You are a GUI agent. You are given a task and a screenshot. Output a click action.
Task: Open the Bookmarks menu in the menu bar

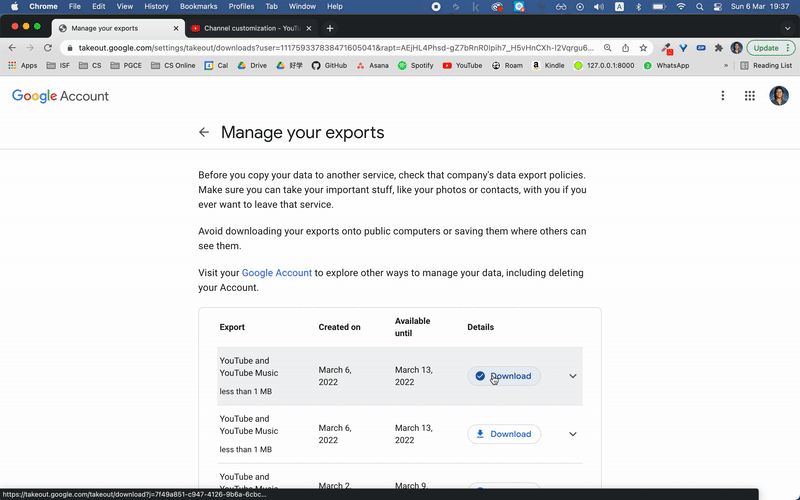click(x=198, y=6)
